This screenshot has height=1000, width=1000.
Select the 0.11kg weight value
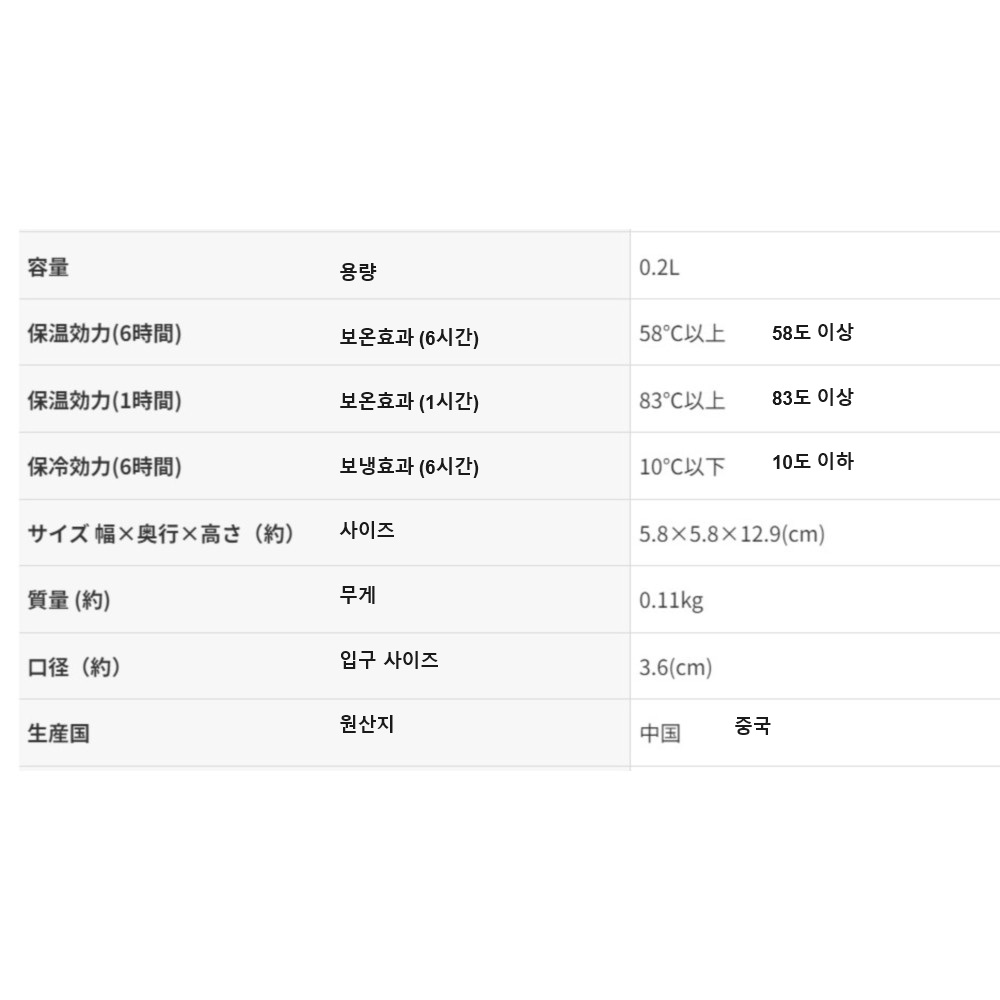click(x=671, y=600)
